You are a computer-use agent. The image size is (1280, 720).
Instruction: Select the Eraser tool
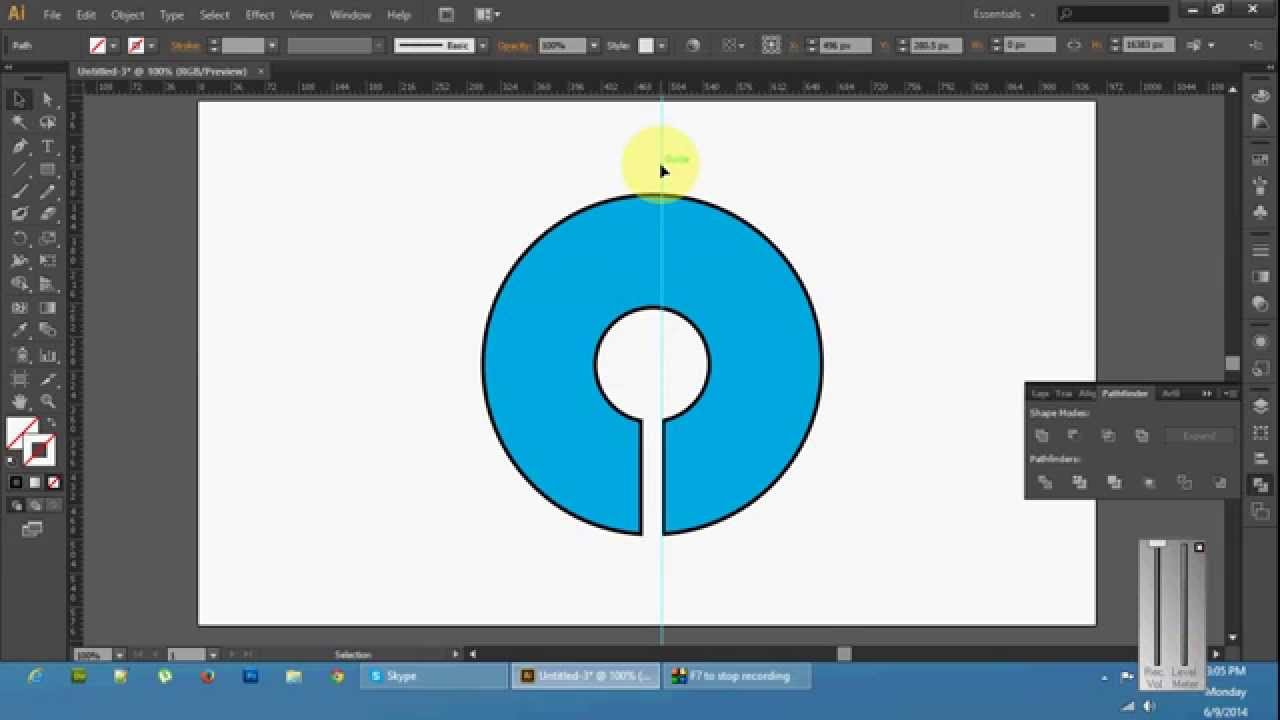(47, 214)
